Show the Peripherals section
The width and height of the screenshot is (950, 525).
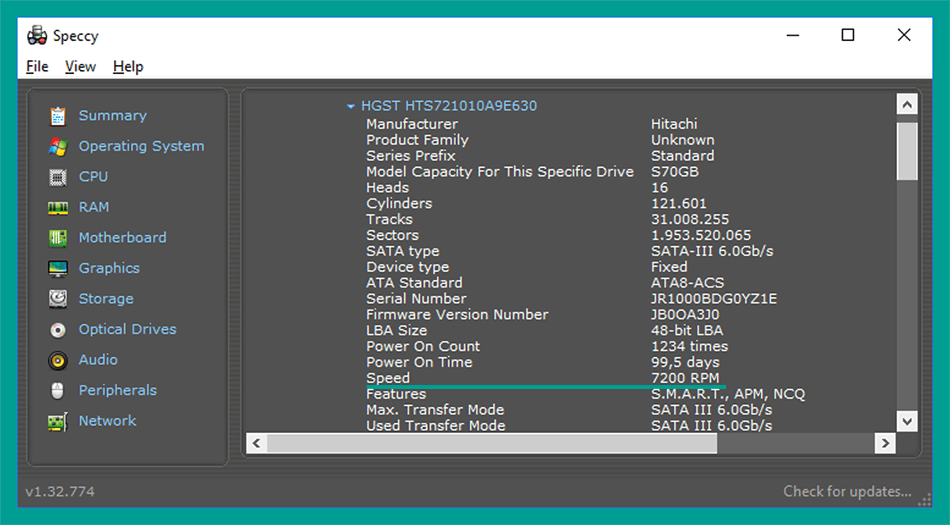pos(118,390)
